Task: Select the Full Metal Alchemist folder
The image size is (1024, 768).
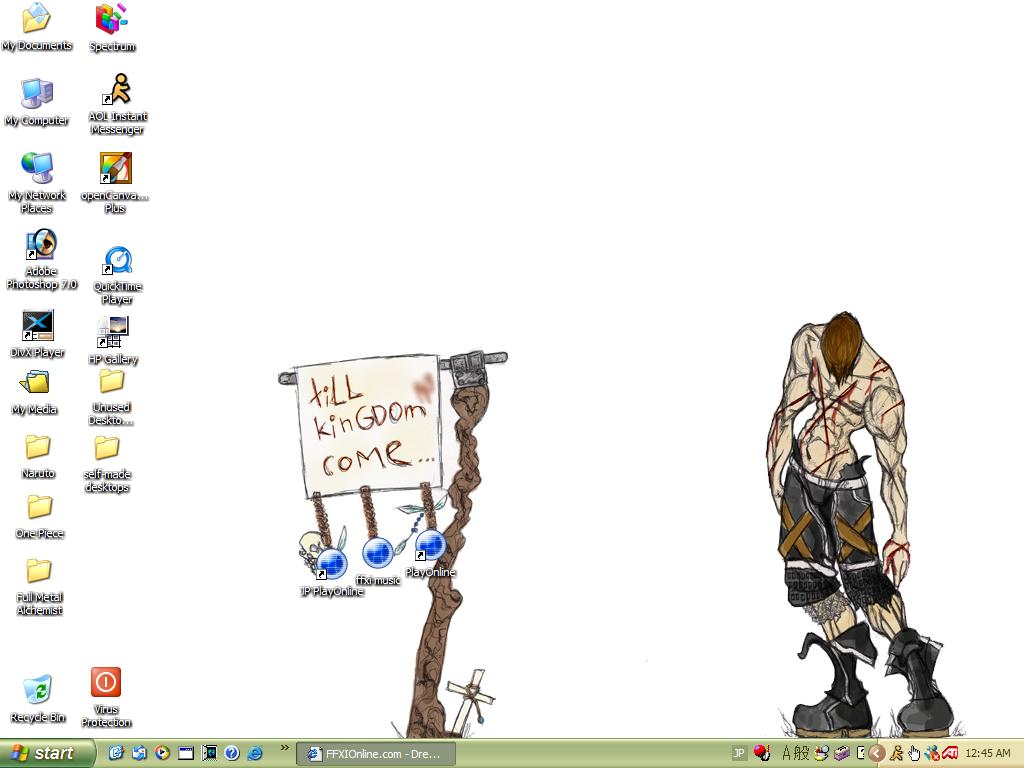Action: point(39,586)
